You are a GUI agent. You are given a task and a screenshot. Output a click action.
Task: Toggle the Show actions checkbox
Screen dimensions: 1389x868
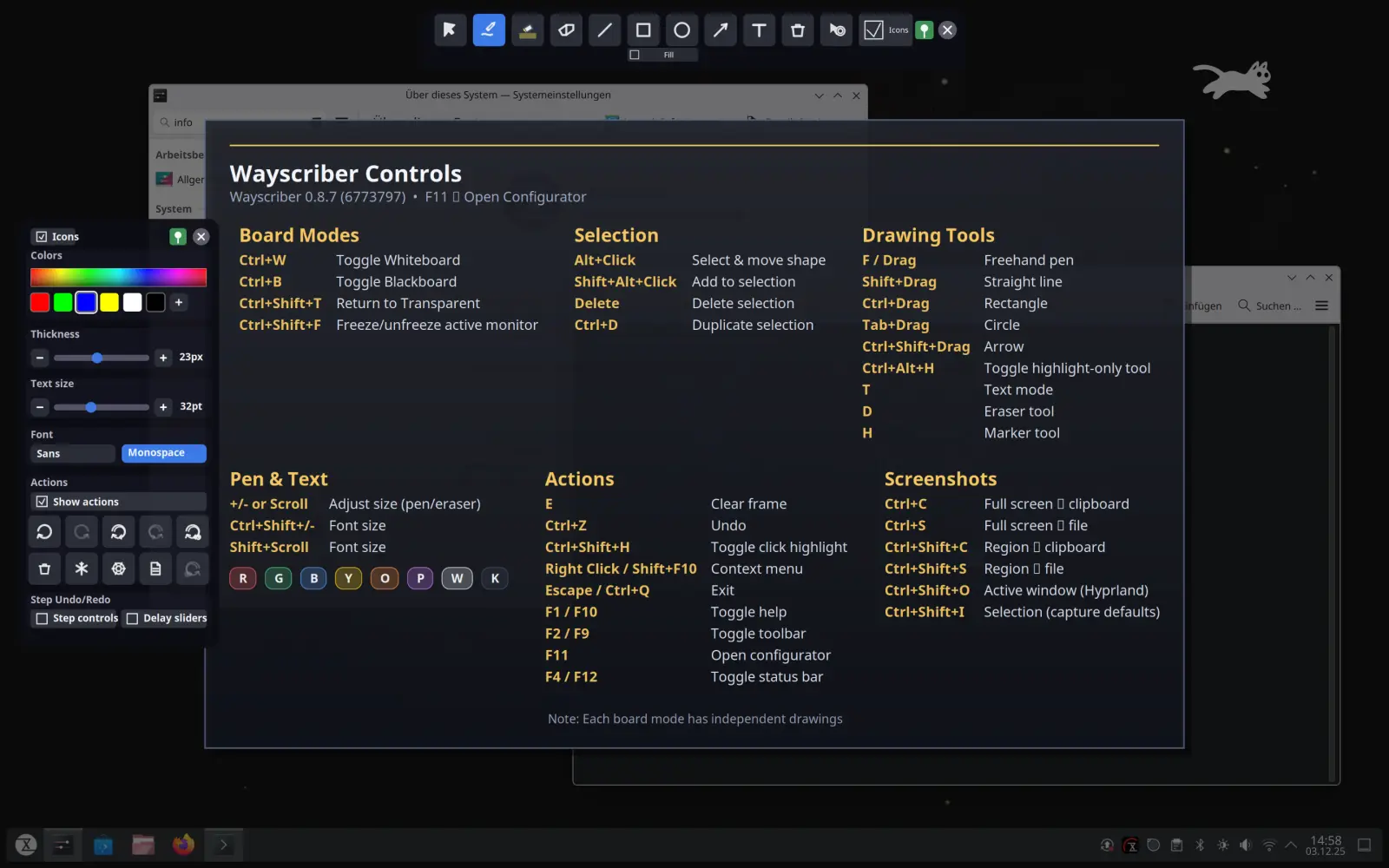click(x=42, y=501)
